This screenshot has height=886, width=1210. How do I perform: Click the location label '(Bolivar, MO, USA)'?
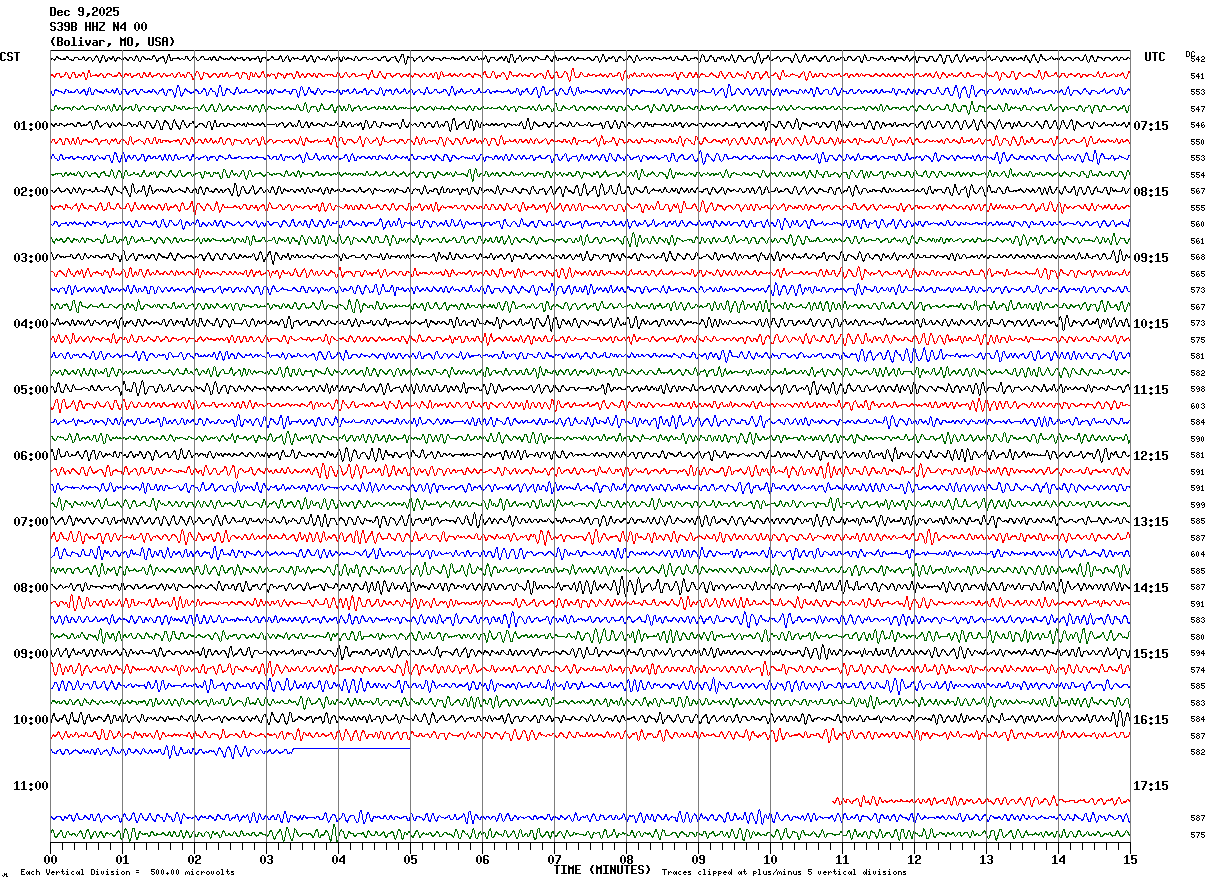pyautogui.click(x=112, y=42)
